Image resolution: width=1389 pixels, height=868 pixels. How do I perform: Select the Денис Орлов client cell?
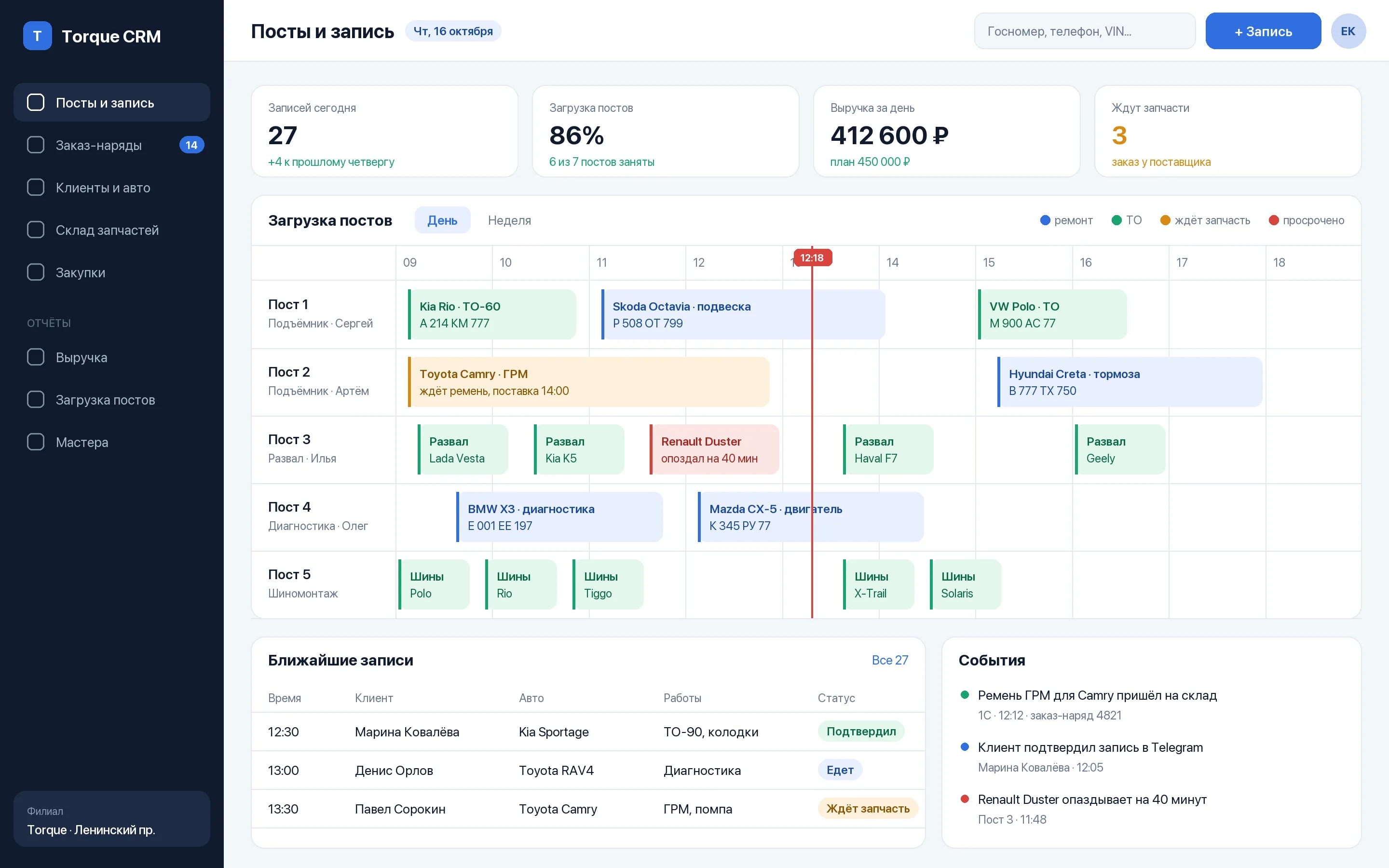[x=394, y=771]
